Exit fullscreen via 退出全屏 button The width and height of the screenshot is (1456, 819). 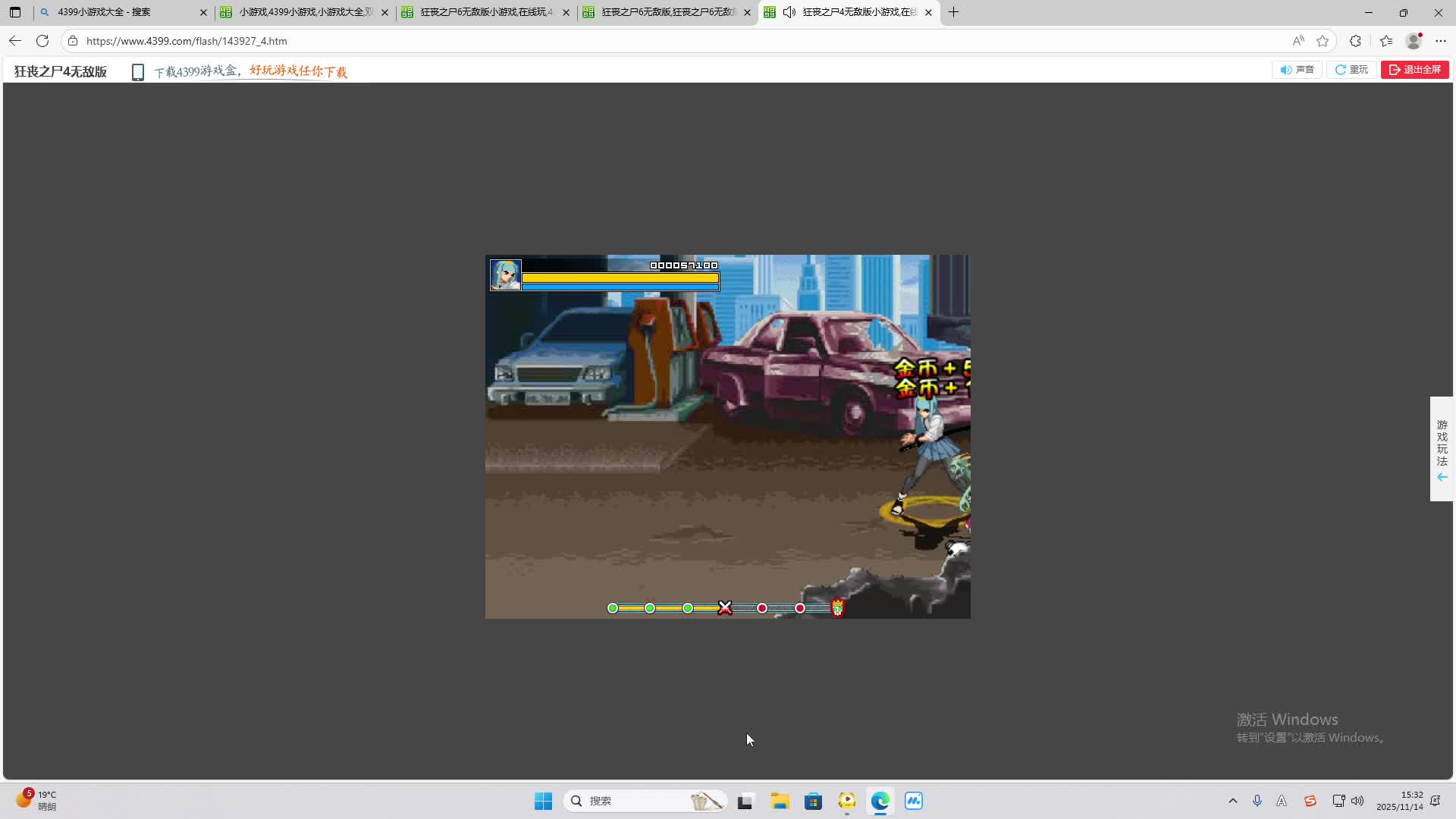tap(1414, 70)
